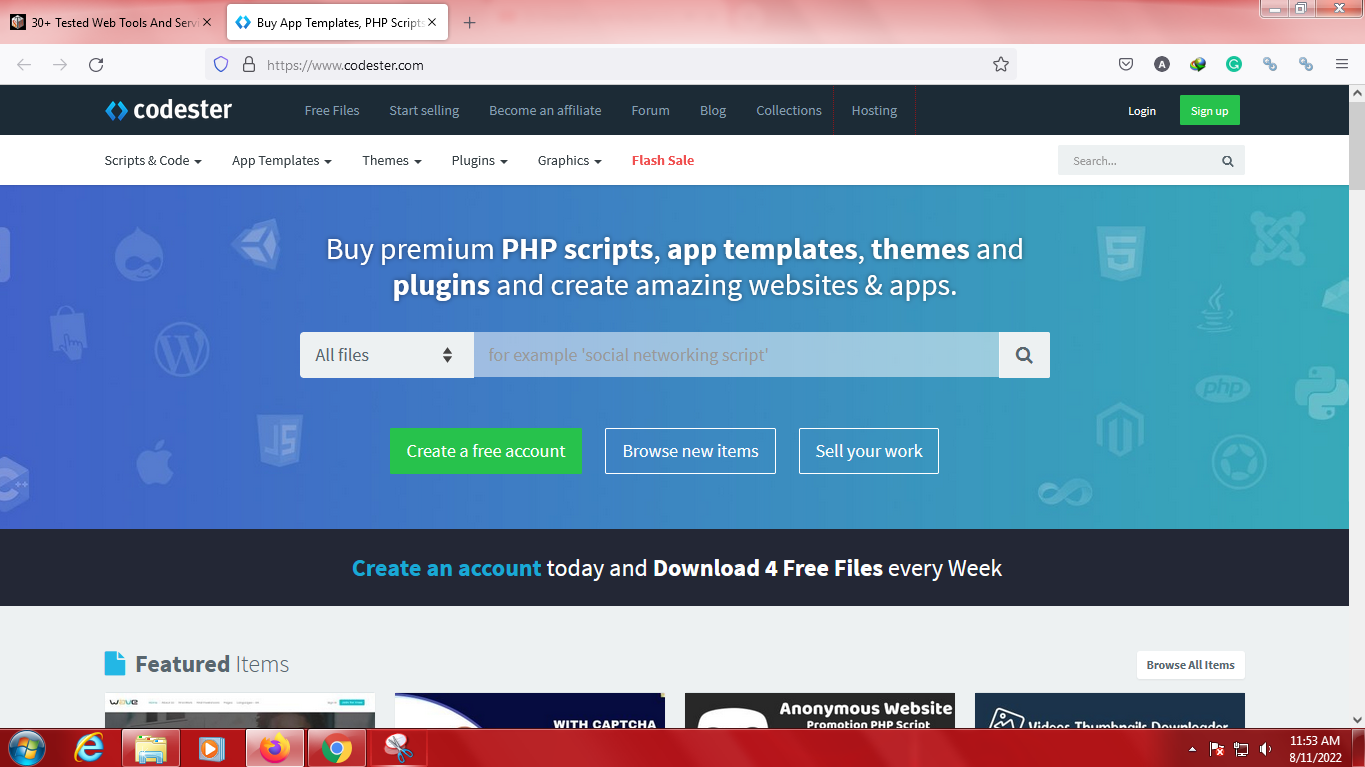Screen dimensions: 1365x767
Task: Open Become an affiliate link
Action: (x=545, y=110)
